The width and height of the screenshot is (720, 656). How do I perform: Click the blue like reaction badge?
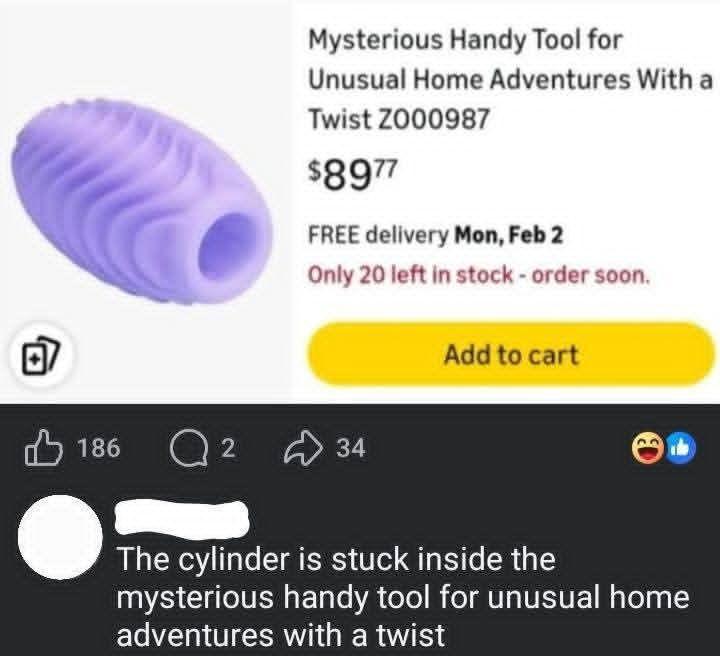(x=681, y=449)
